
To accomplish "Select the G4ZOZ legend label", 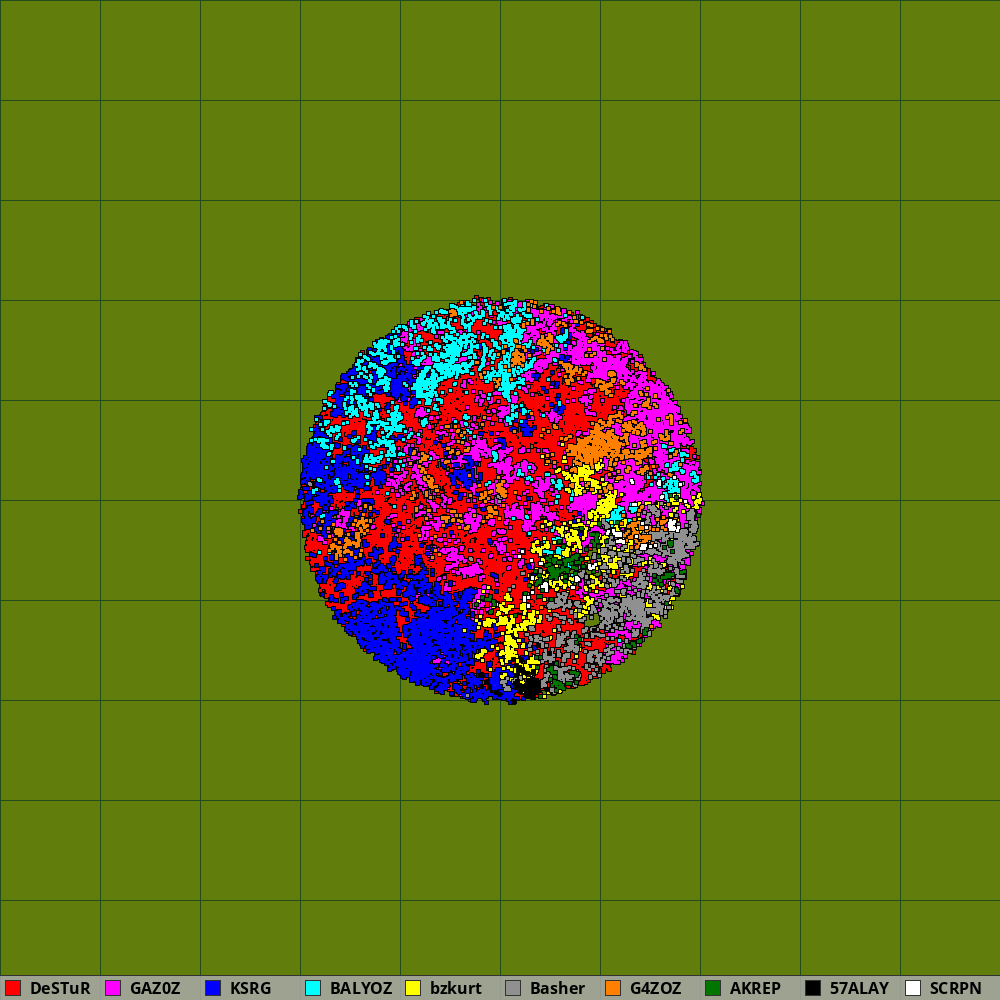I will coord(656,988).
